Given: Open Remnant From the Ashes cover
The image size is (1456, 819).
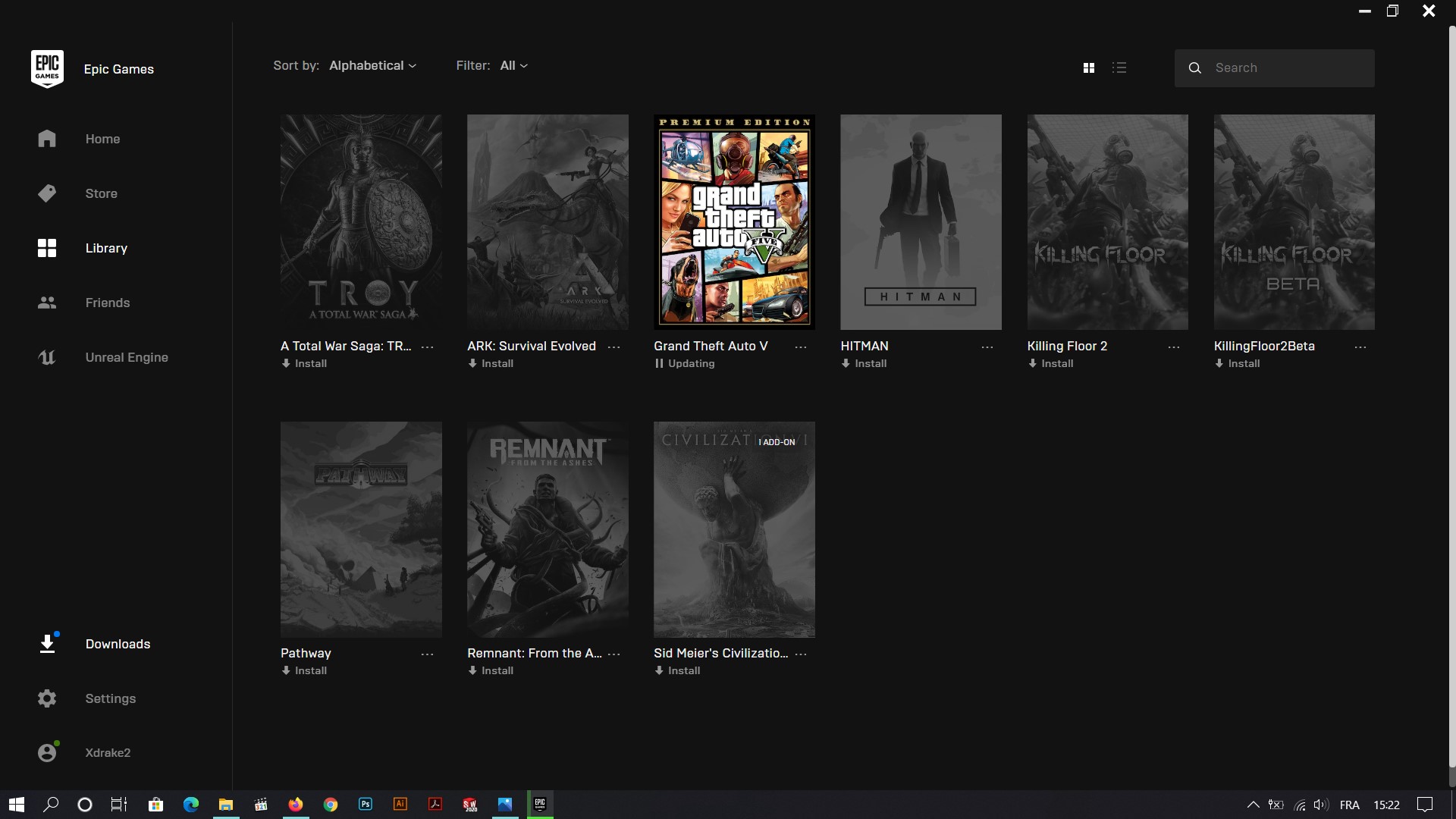Looking at the screenshot, I should [548, 529].
